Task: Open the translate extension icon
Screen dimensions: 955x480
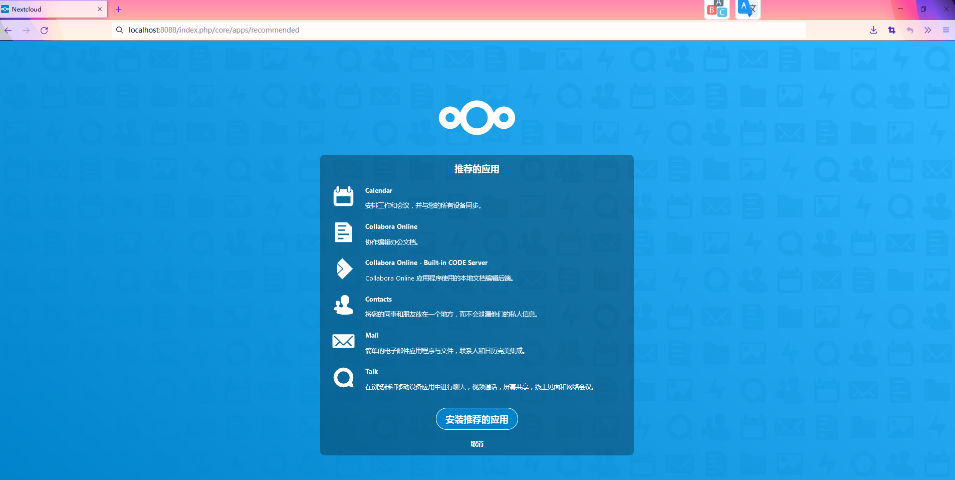Action: coord(747,9)
